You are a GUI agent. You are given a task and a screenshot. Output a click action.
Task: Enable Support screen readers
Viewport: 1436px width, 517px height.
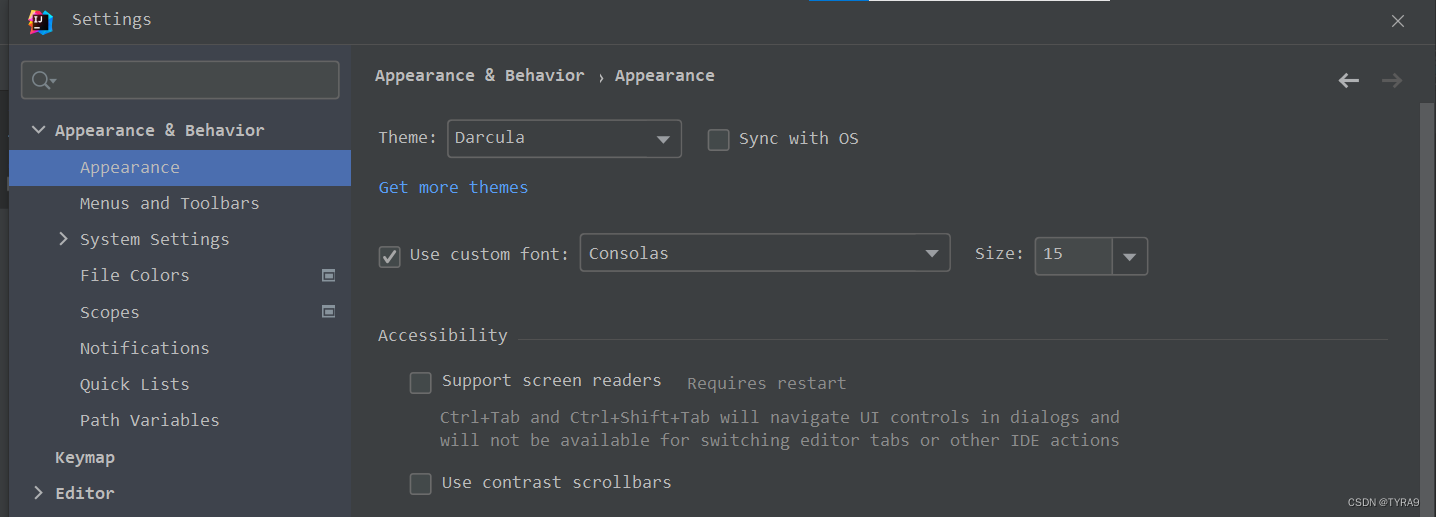coord(421,383)
